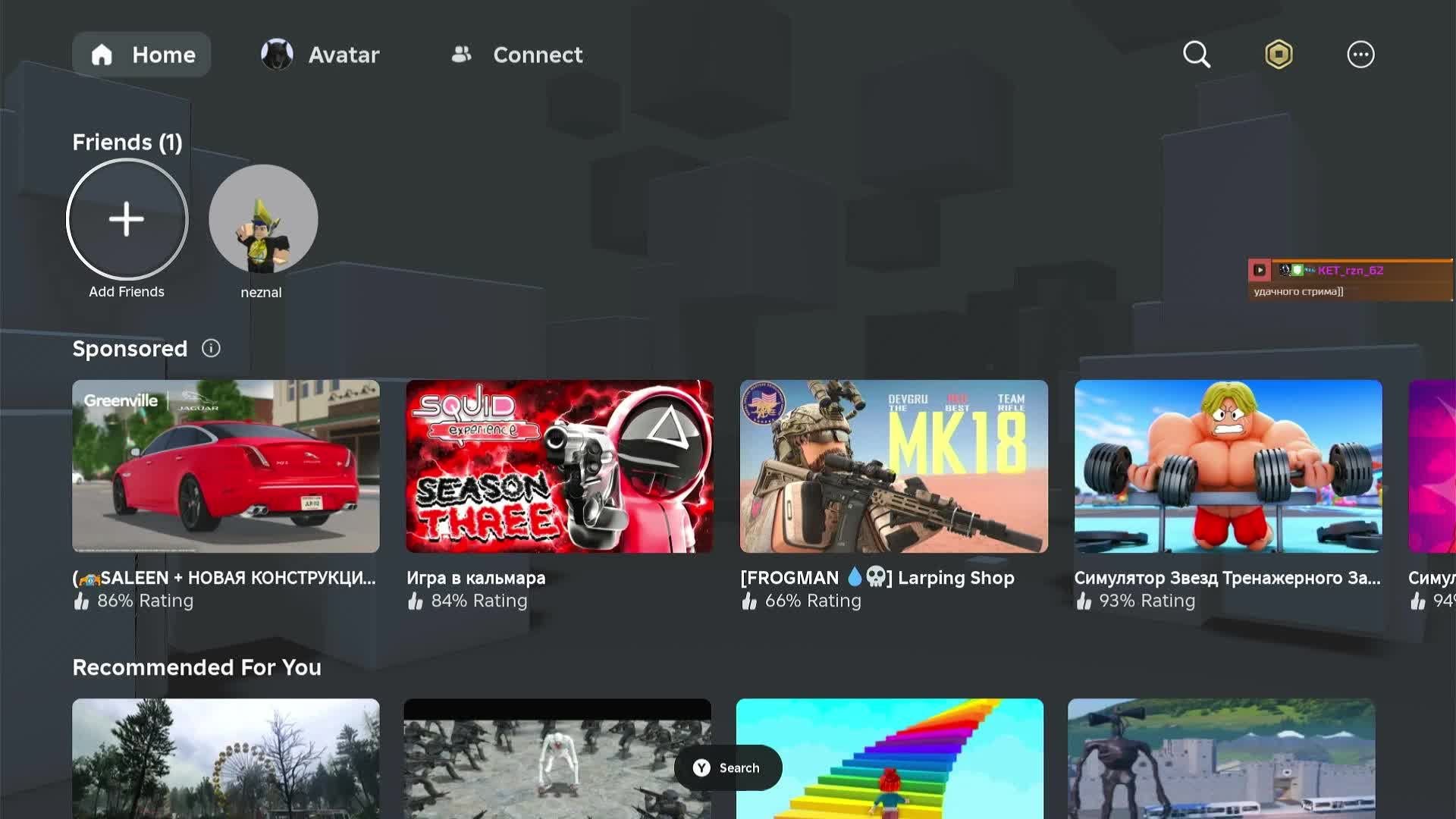1456x819 pixels.
Task: Open Squid experience Season Three thumbnail
Action: click(559, 466)
